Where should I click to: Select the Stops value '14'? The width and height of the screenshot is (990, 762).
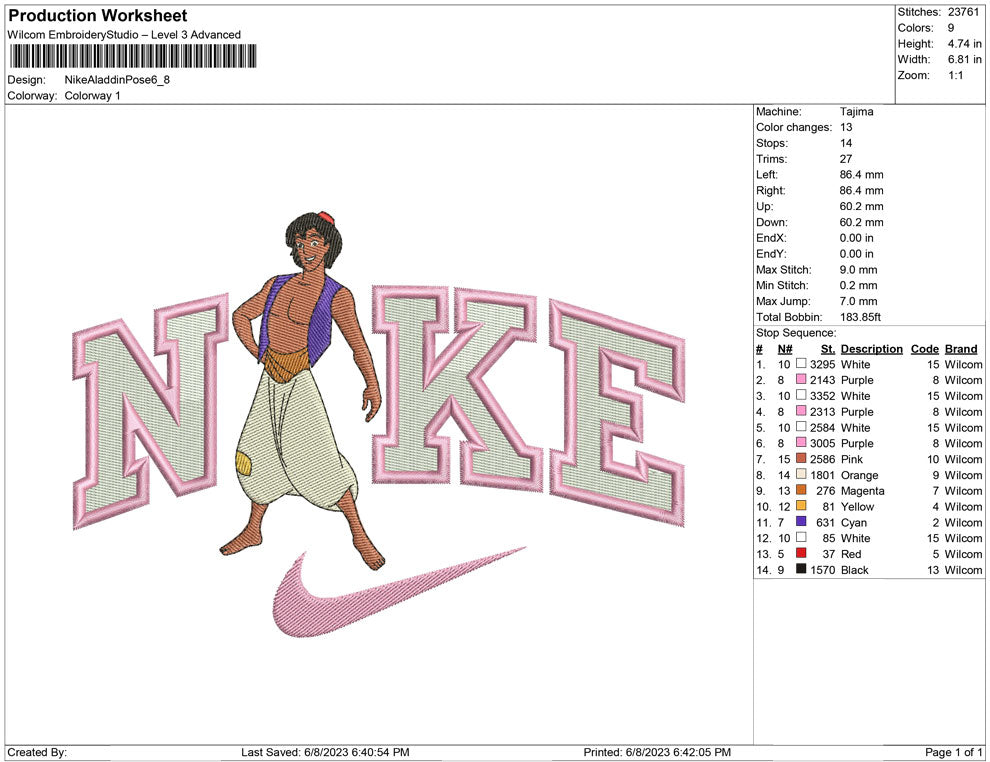click(845, 143)
